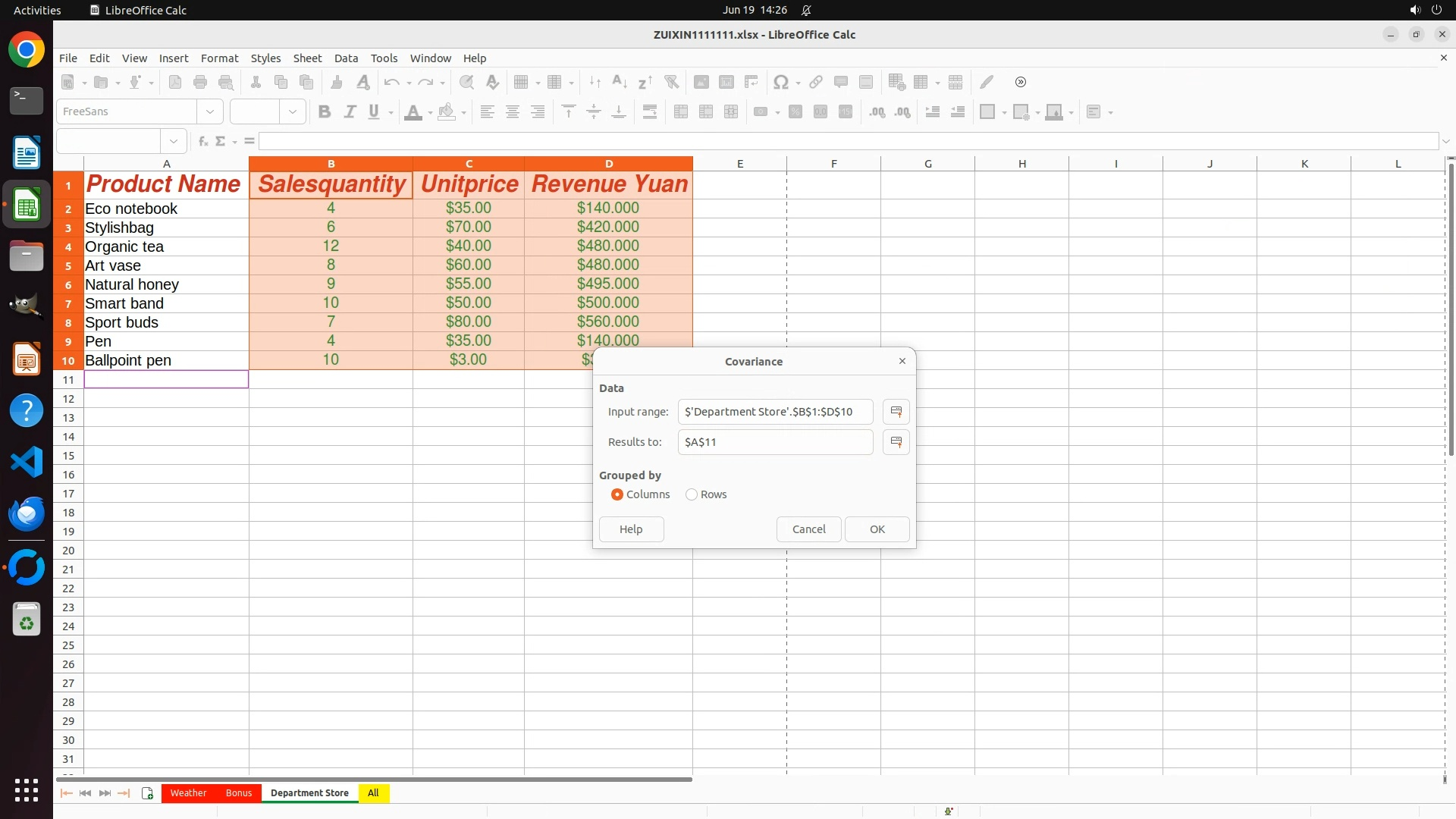
Task: Switch to the Weather sheet tab
Action: tap(188, 793)
